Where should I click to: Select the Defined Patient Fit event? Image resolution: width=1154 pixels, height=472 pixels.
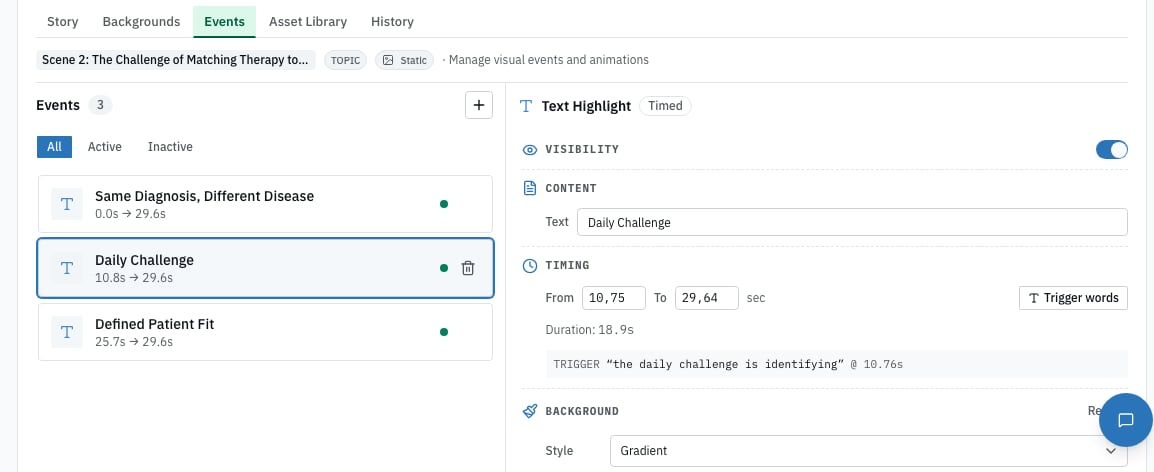(265, 332)
